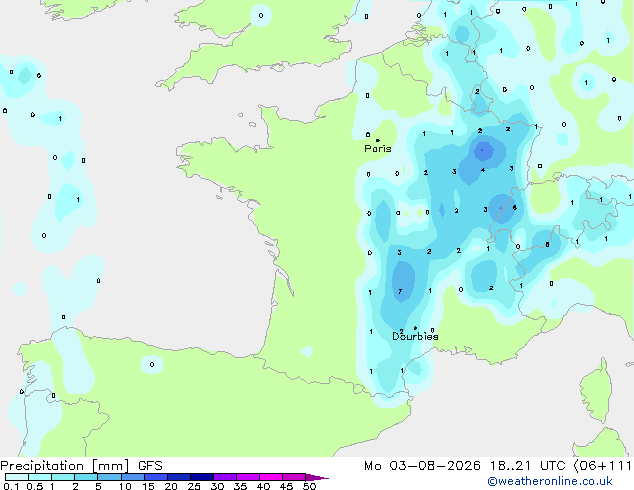The width and height of the screenshot is (634, 490).
Task: Click the '10' legend scale label
Action: pos(125,486)
